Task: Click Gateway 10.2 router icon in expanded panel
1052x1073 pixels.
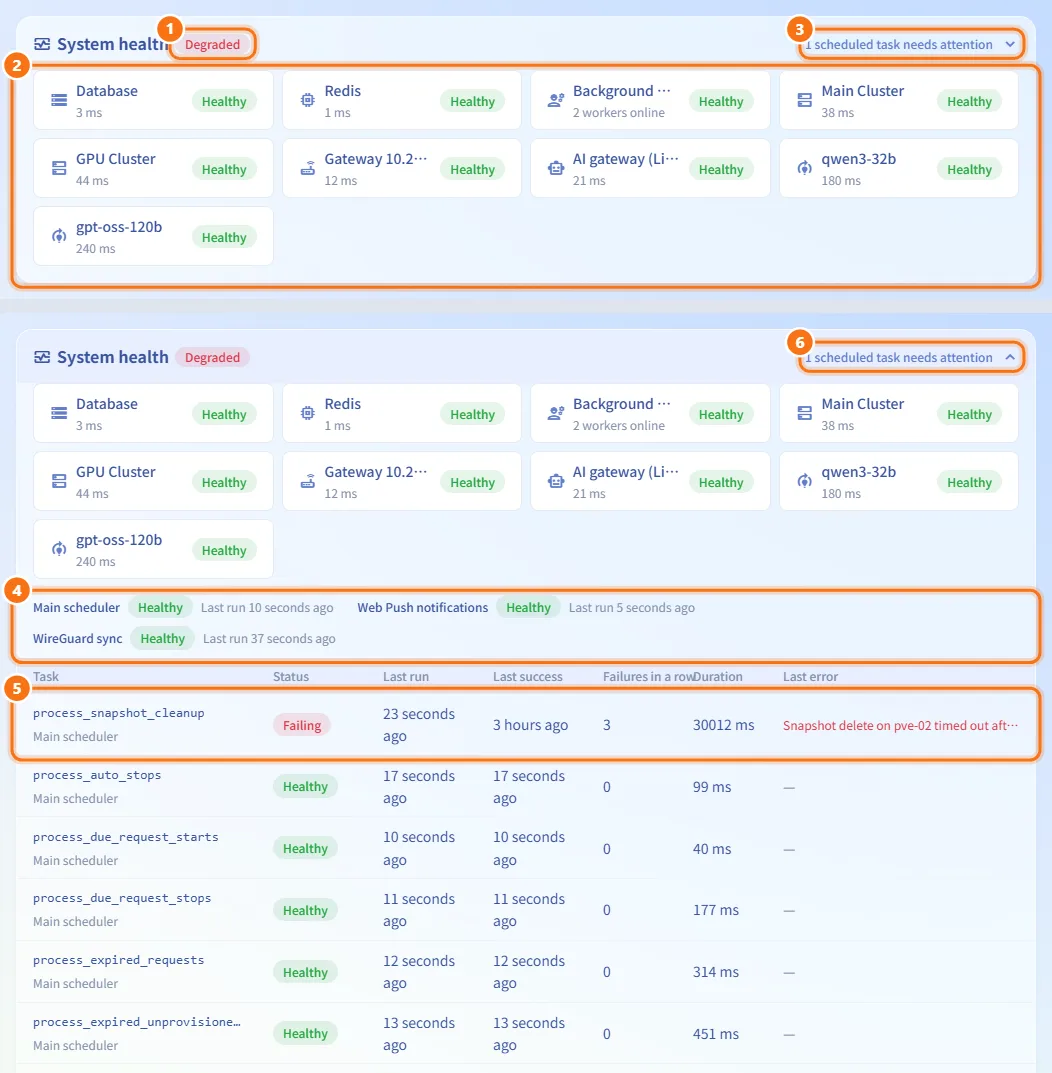Action: point(308,482)
